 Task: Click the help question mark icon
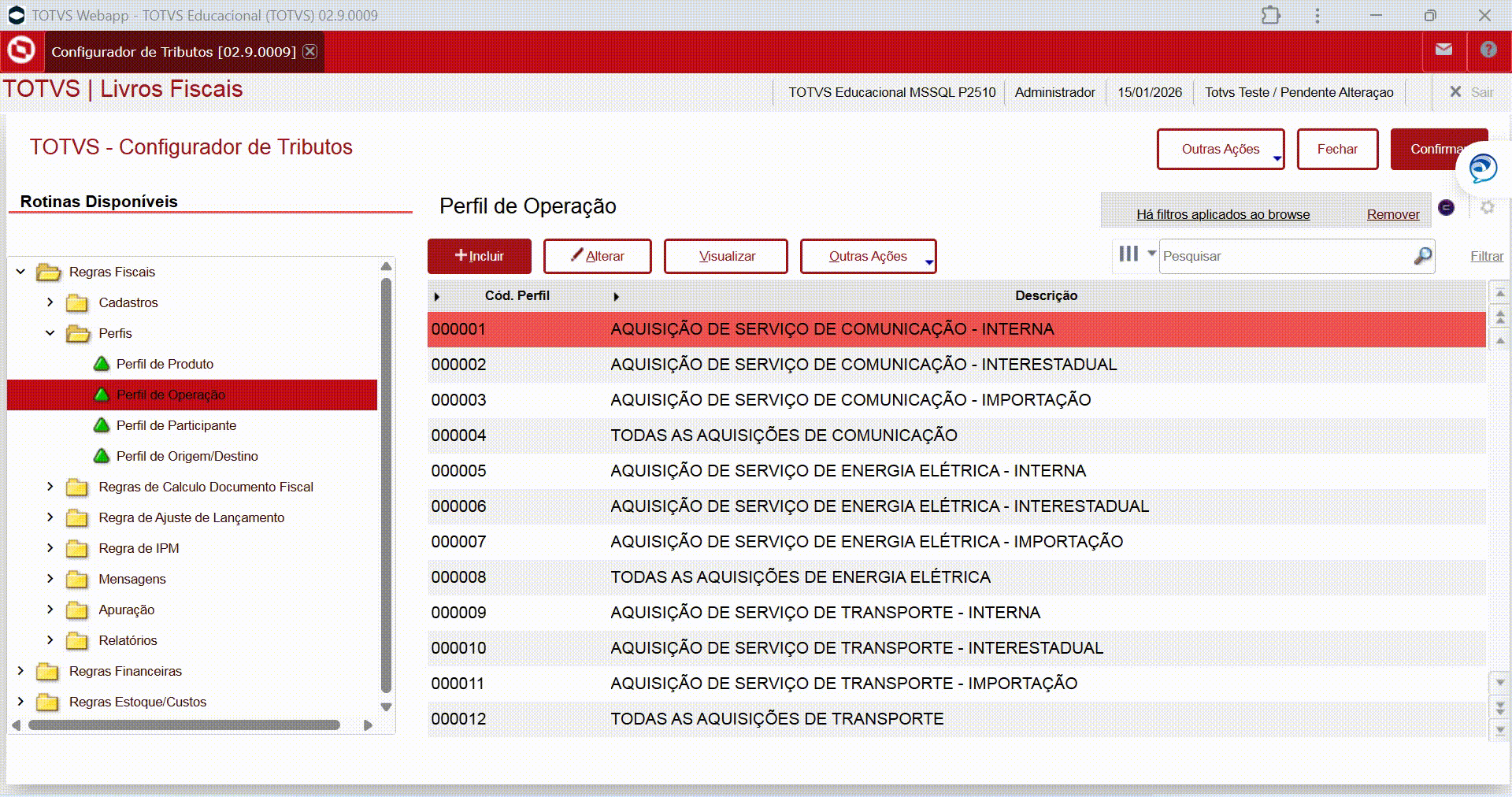(x=1488, y=50)
